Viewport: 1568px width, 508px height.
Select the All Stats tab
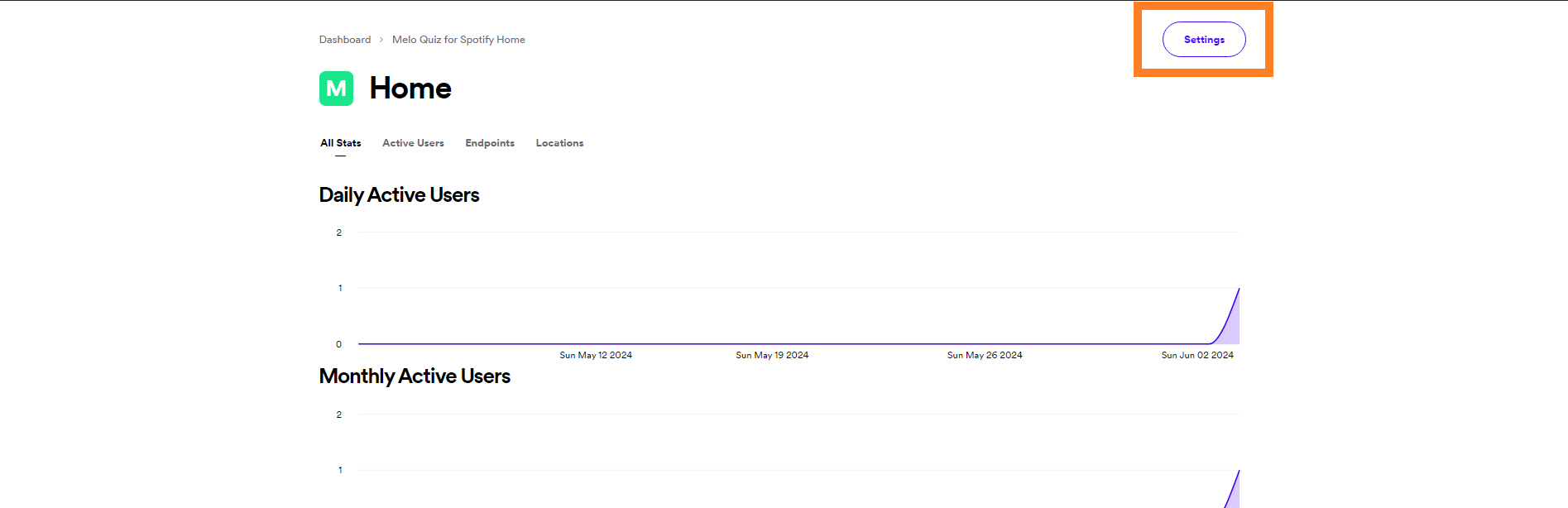point(341,143)
